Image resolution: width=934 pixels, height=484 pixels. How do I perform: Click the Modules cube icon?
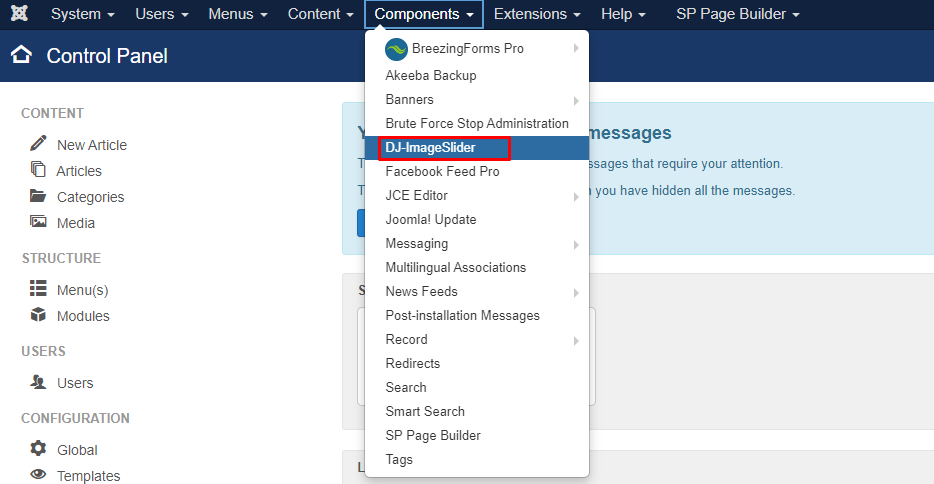pyautogui.click(x=38, y=314)
